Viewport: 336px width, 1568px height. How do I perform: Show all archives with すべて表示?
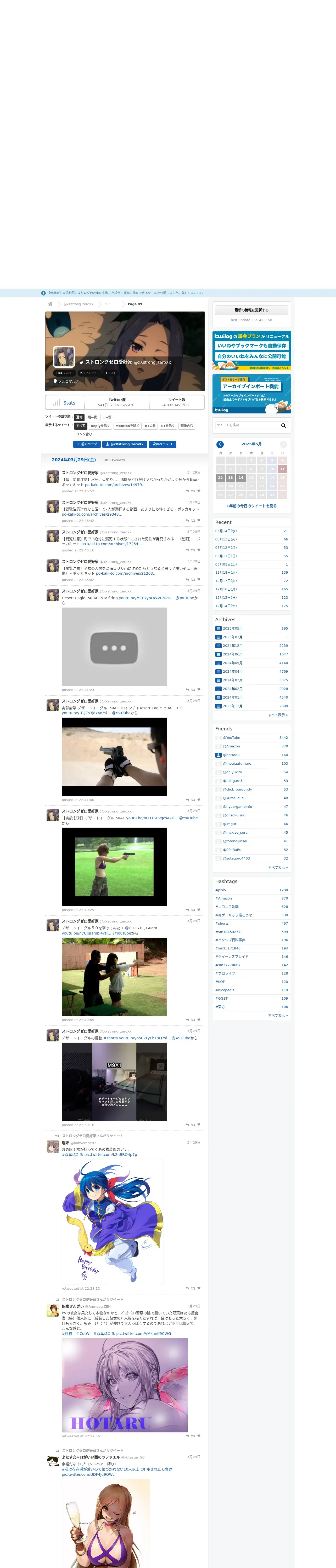click(x=278, y=715)
